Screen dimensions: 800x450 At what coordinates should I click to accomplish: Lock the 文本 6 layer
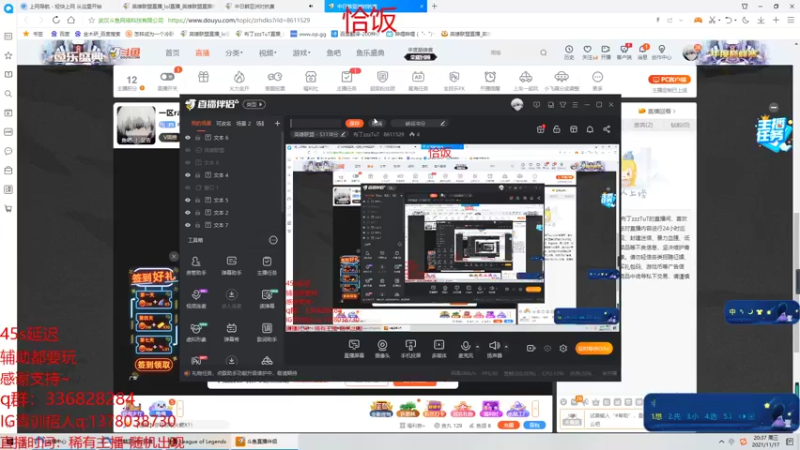click(x=197, y=138)
